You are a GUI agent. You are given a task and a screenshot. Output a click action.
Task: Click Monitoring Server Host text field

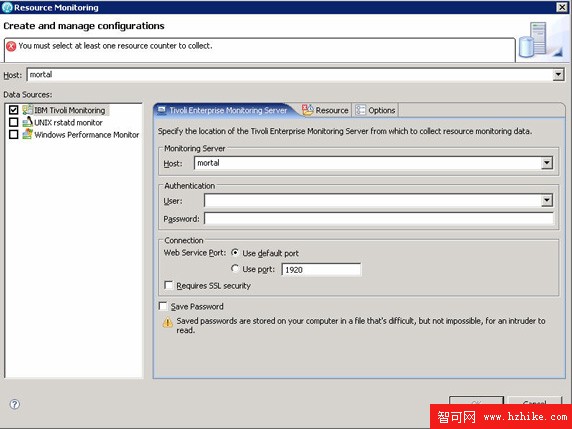pyautogui.click(x=368, y=163)
